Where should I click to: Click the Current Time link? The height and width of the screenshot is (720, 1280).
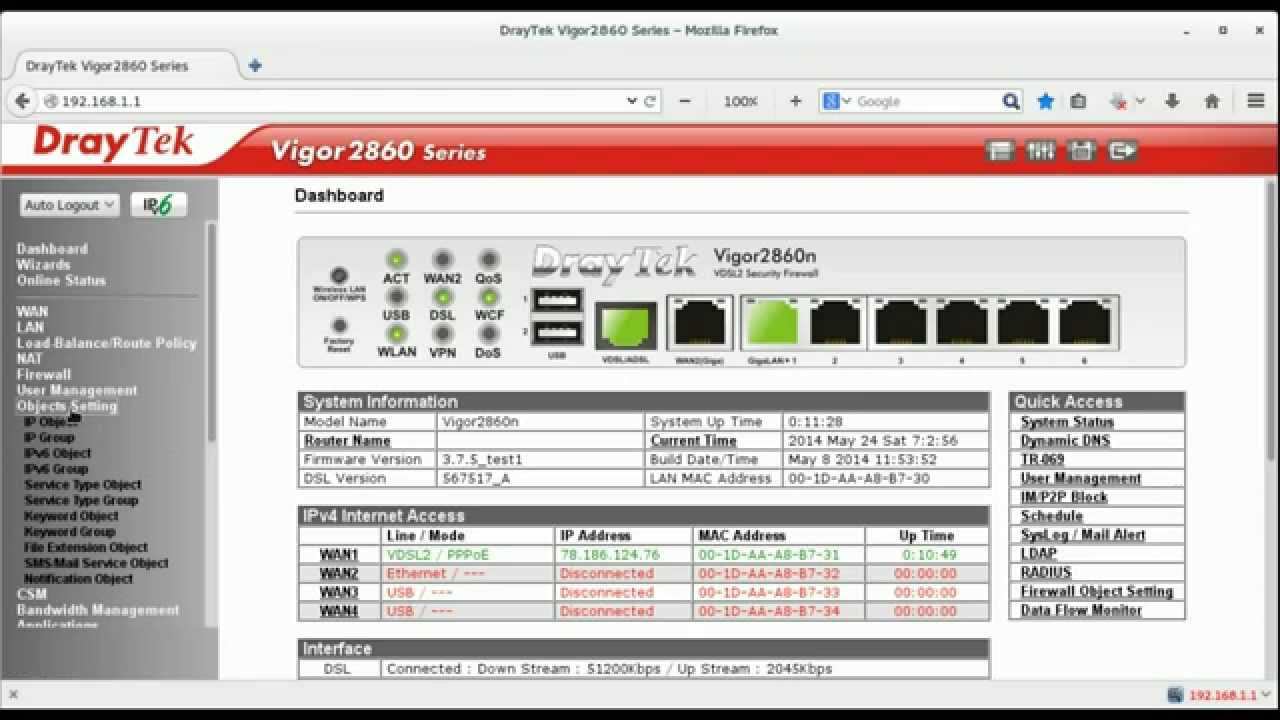(x=693, y=441)
